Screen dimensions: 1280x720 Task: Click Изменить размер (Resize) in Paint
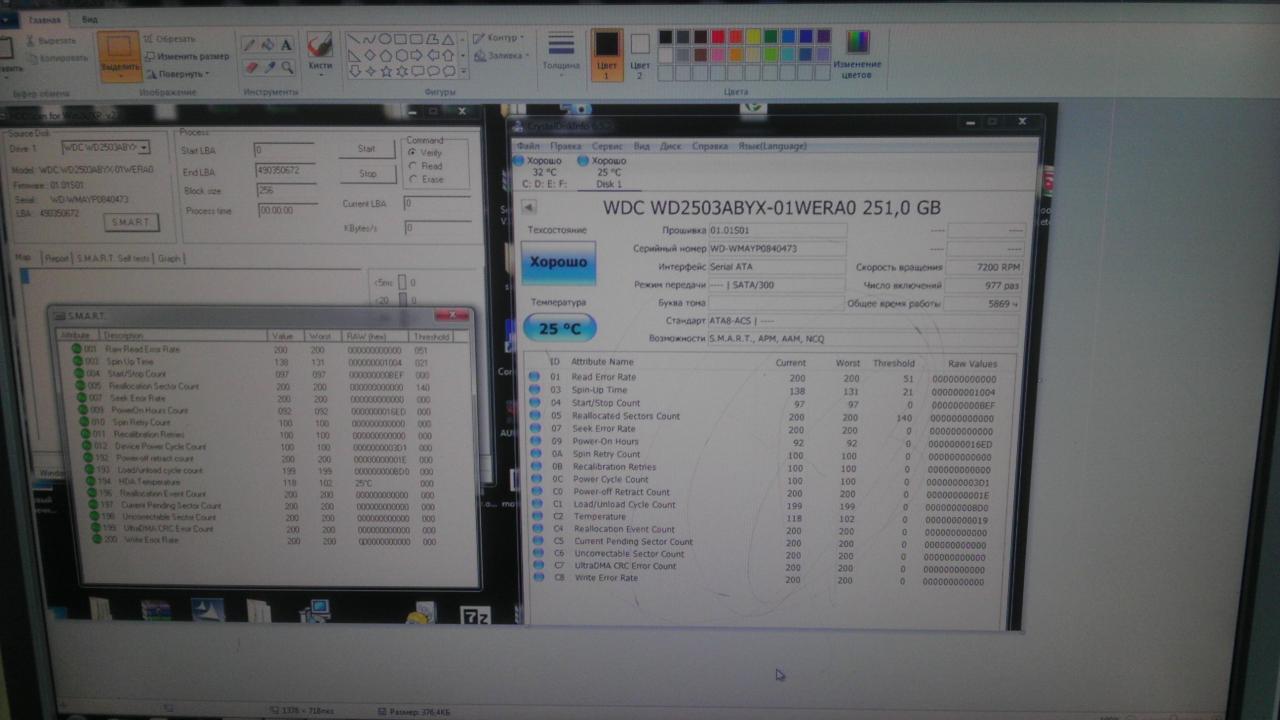186,56
